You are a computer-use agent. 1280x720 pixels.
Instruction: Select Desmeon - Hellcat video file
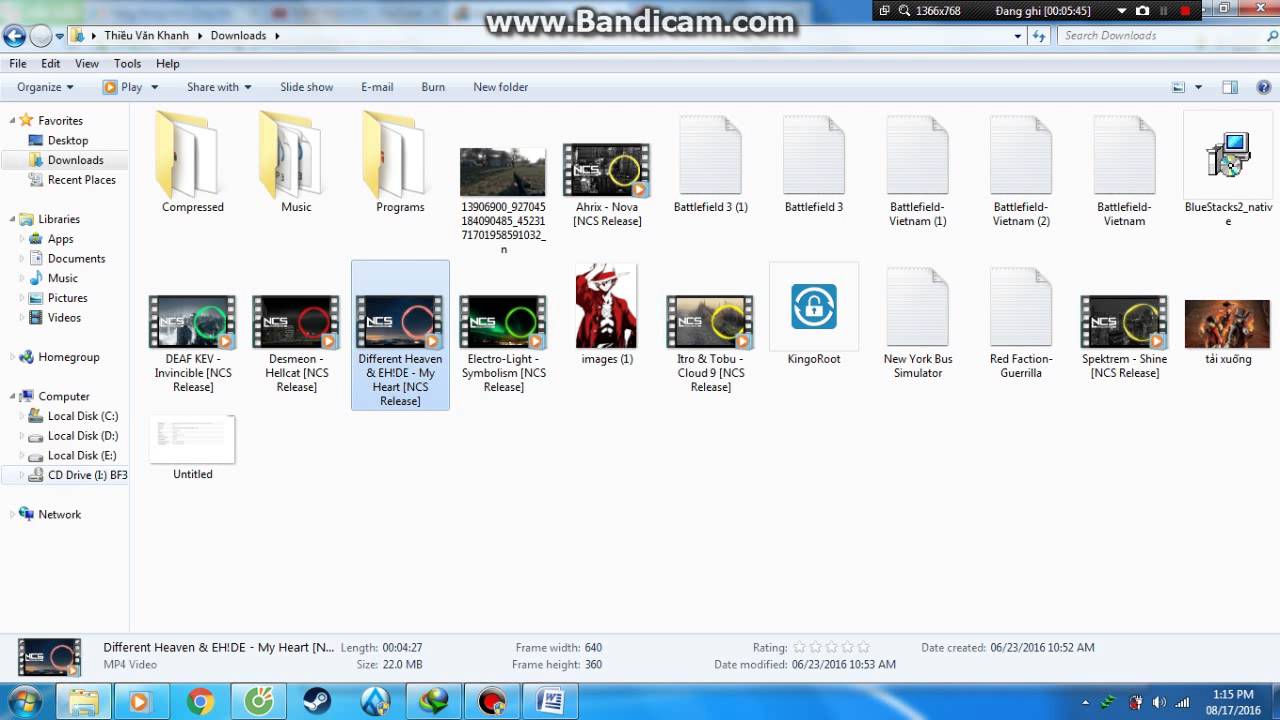coord(296,343)
